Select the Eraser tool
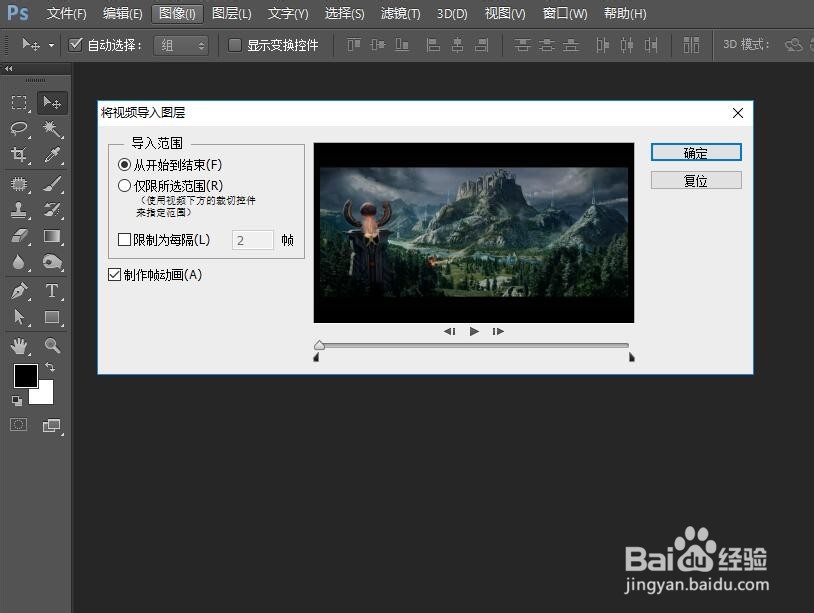 click(x=19, y=236)
